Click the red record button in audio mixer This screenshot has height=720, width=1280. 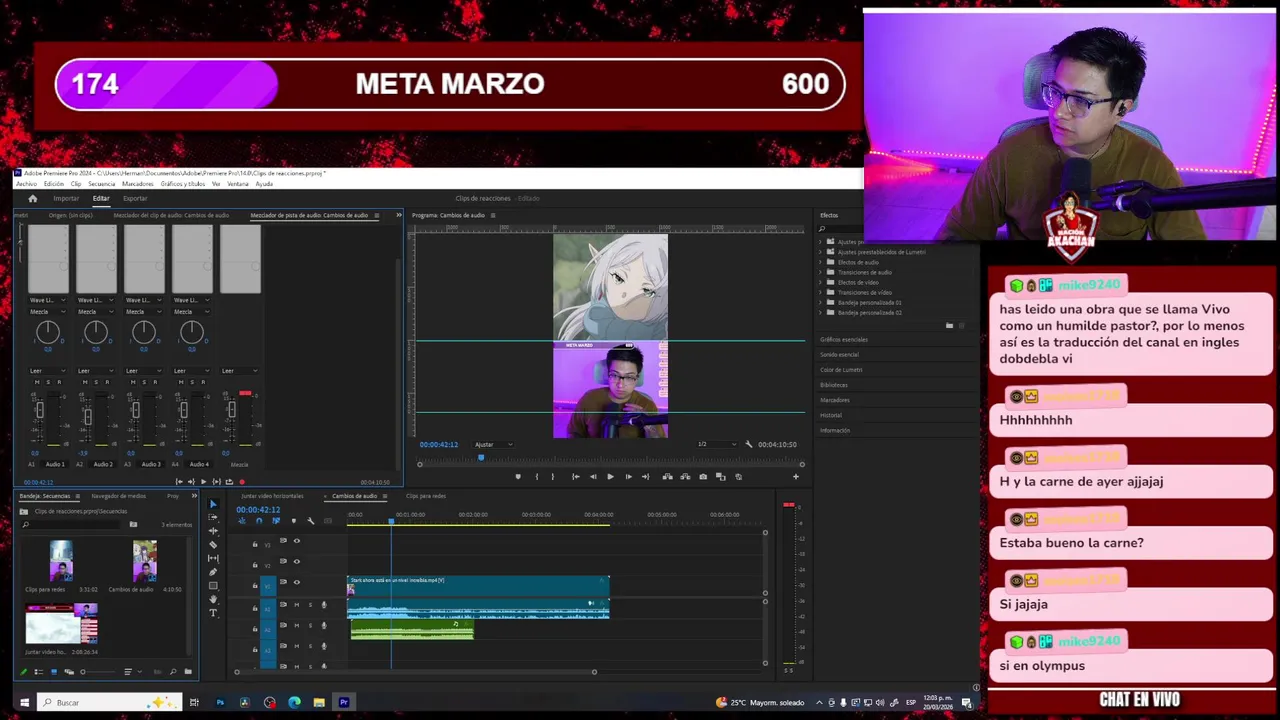(242, 482)
